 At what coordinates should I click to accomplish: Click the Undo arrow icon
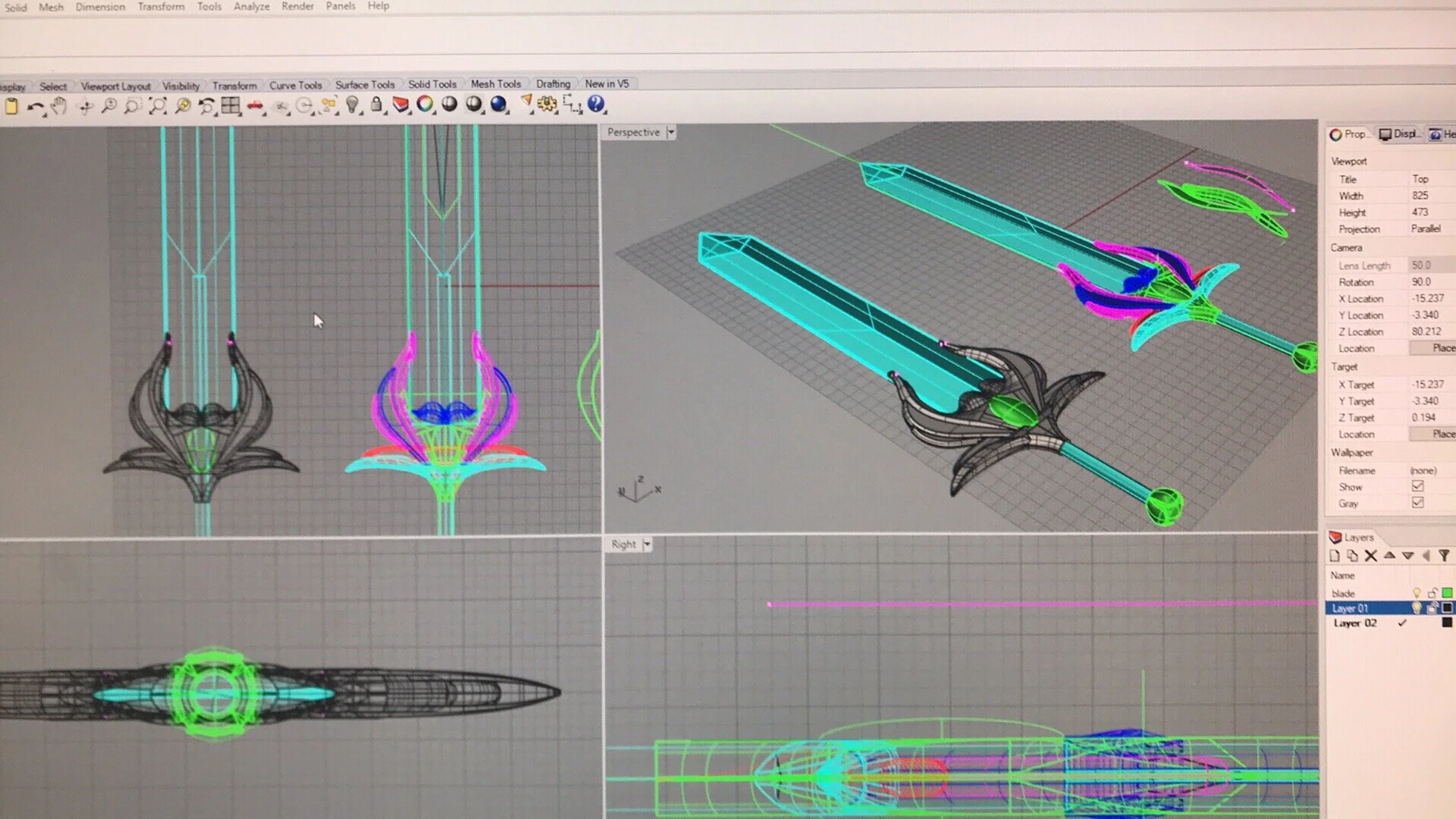(35, 107)
